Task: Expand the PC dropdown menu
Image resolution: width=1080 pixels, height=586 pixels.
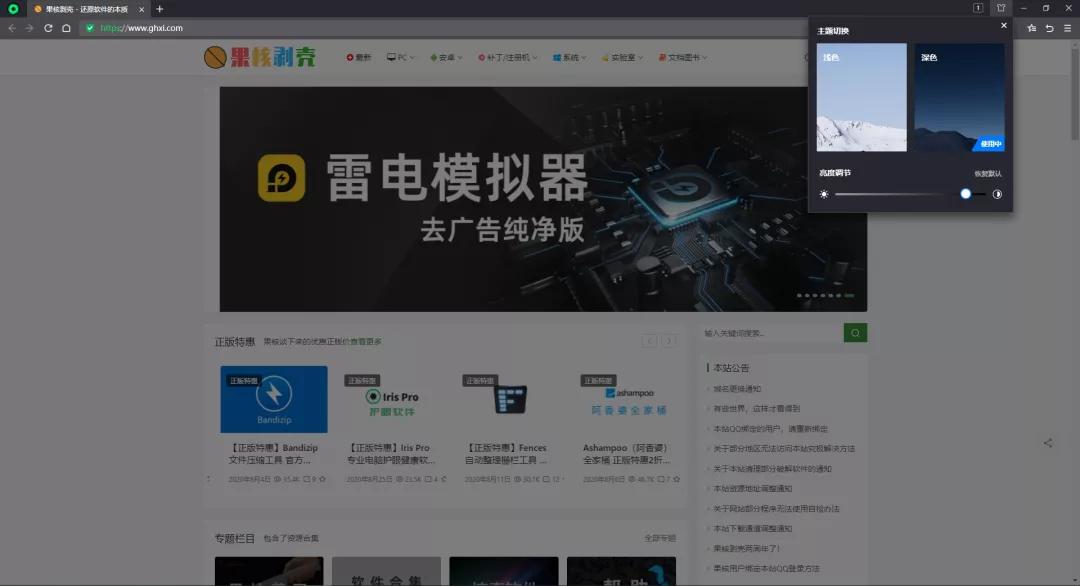Action: click(400, 57)
